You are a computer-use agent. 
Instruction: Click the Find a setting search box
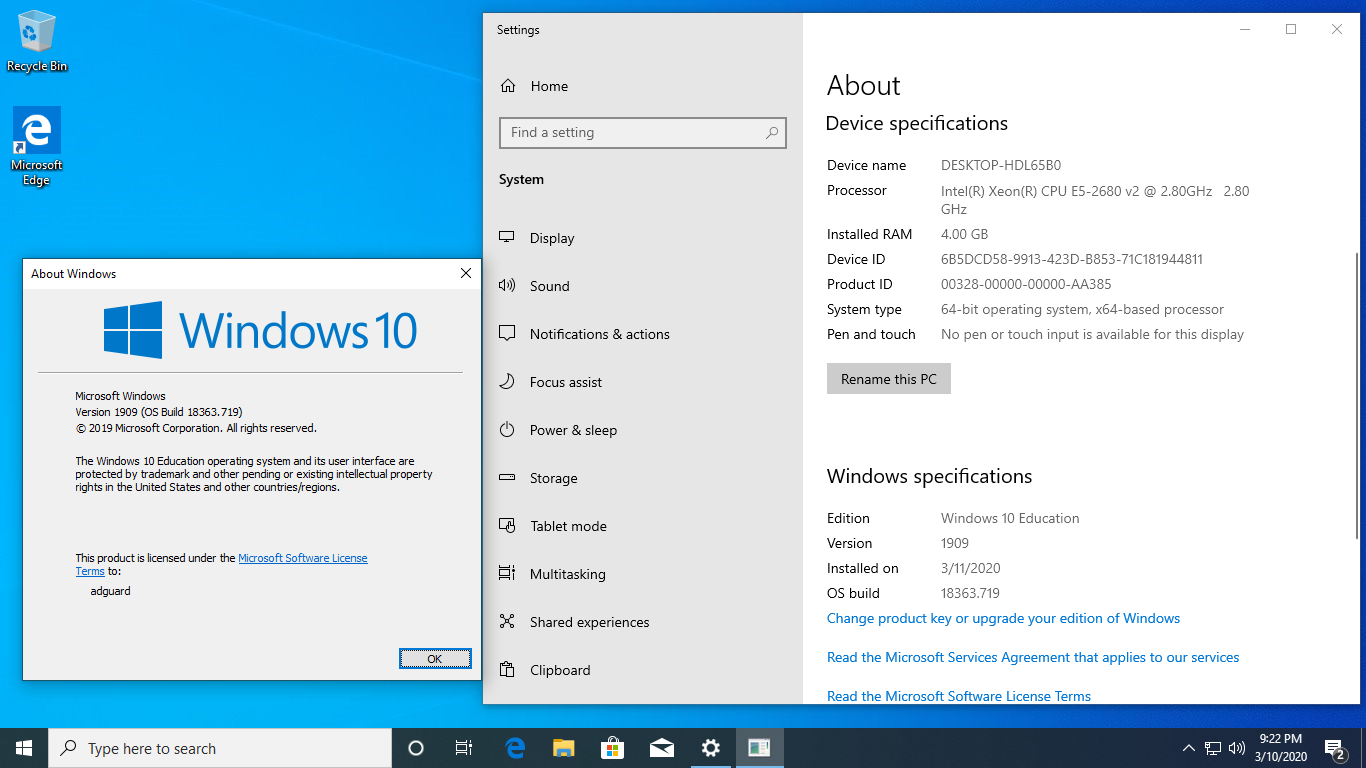point(642,132)
